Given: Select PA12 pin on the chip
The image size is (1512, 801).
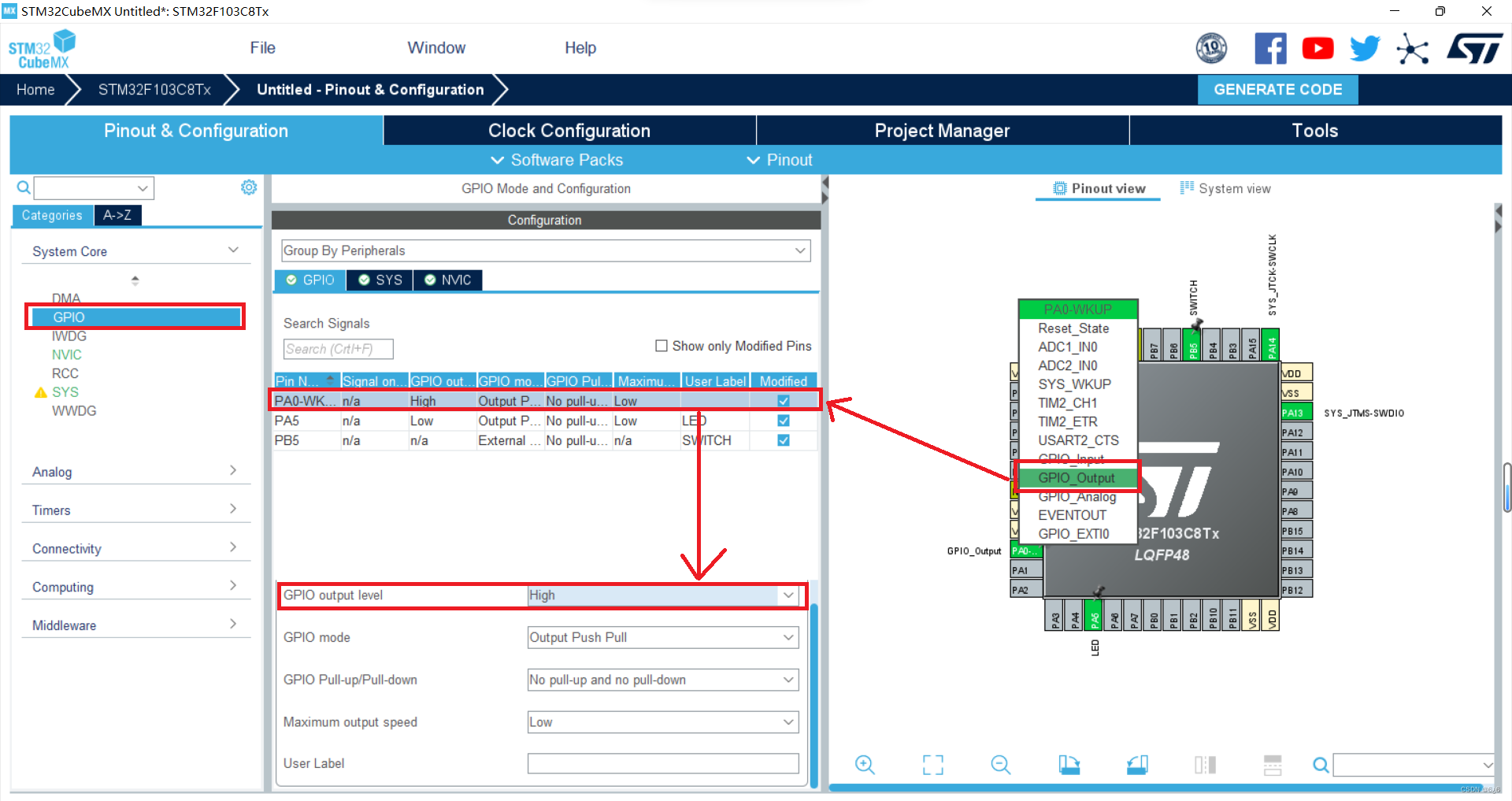Looking at the screenshot, I should pos(1296,432).
